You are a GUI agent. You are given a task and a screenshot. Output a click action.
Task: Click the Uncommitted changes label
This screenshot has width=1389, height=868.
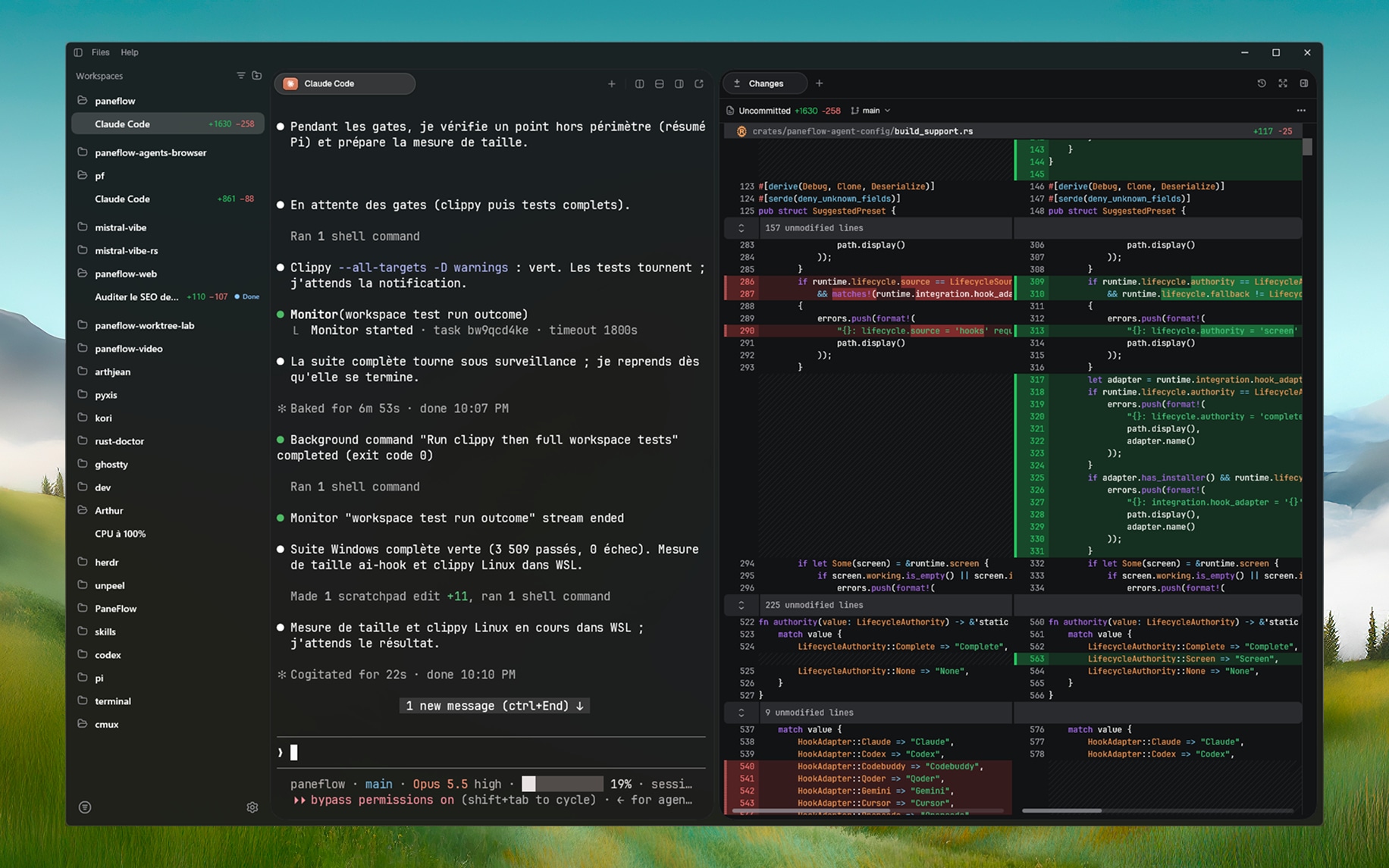point(764,111)
